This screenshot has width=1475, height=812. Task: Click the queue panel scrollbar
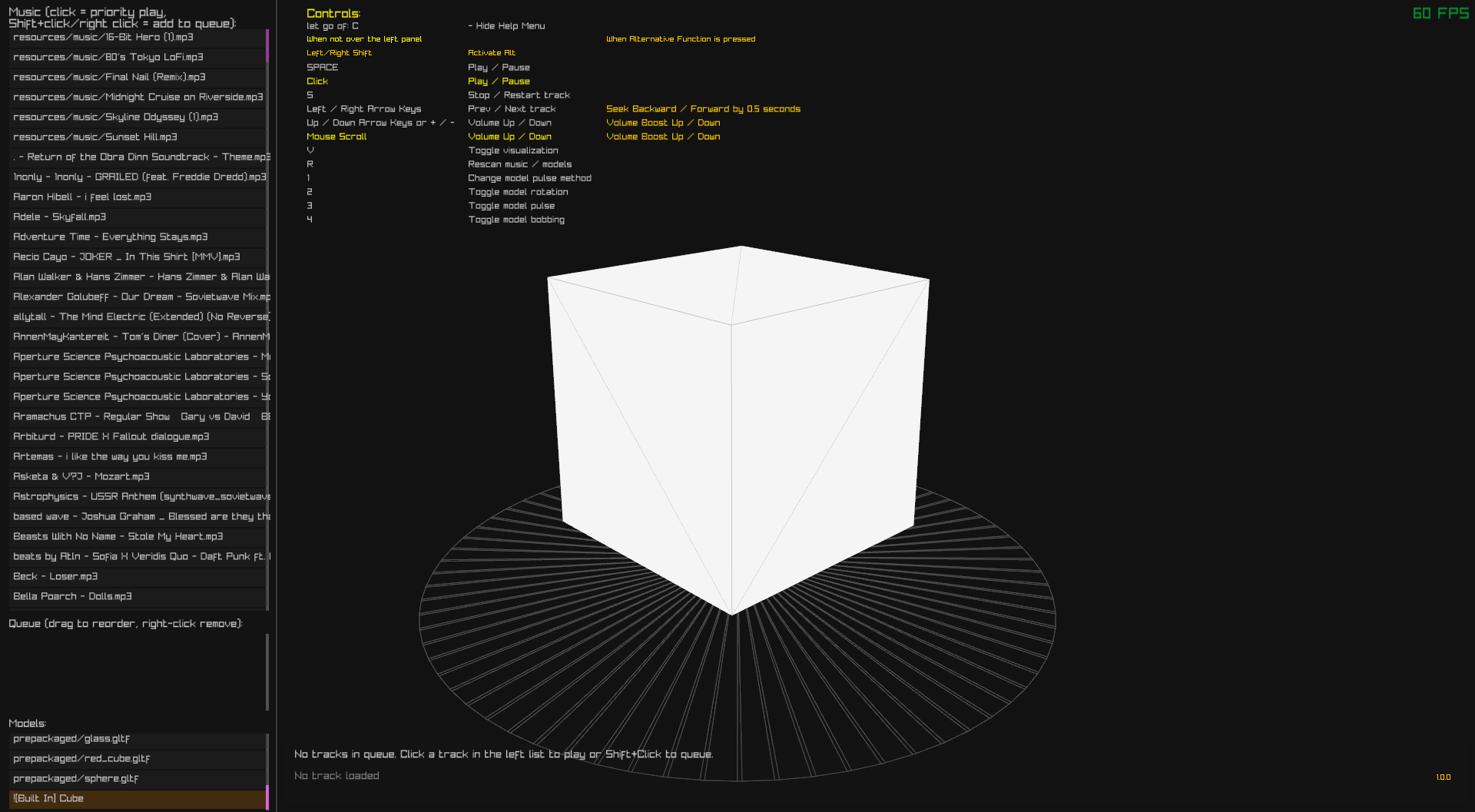tap(267, 672)
